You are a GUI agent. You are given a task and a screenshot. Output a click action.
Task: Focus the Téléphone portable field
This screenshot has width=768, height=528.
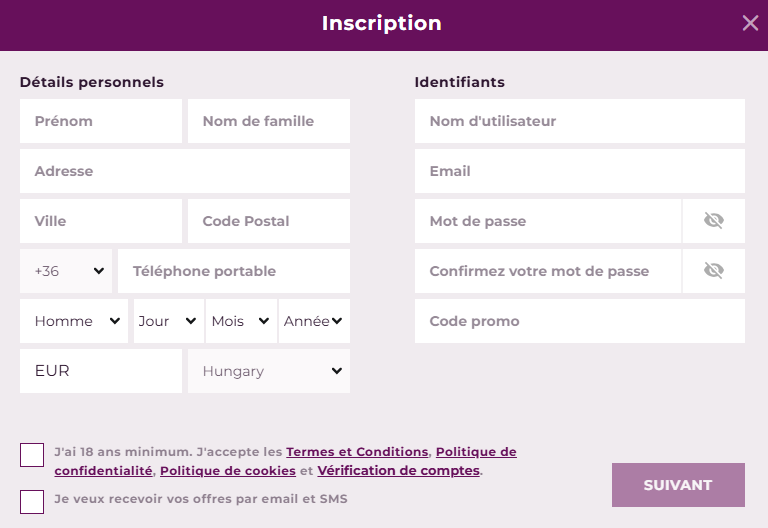click(234, 271)
